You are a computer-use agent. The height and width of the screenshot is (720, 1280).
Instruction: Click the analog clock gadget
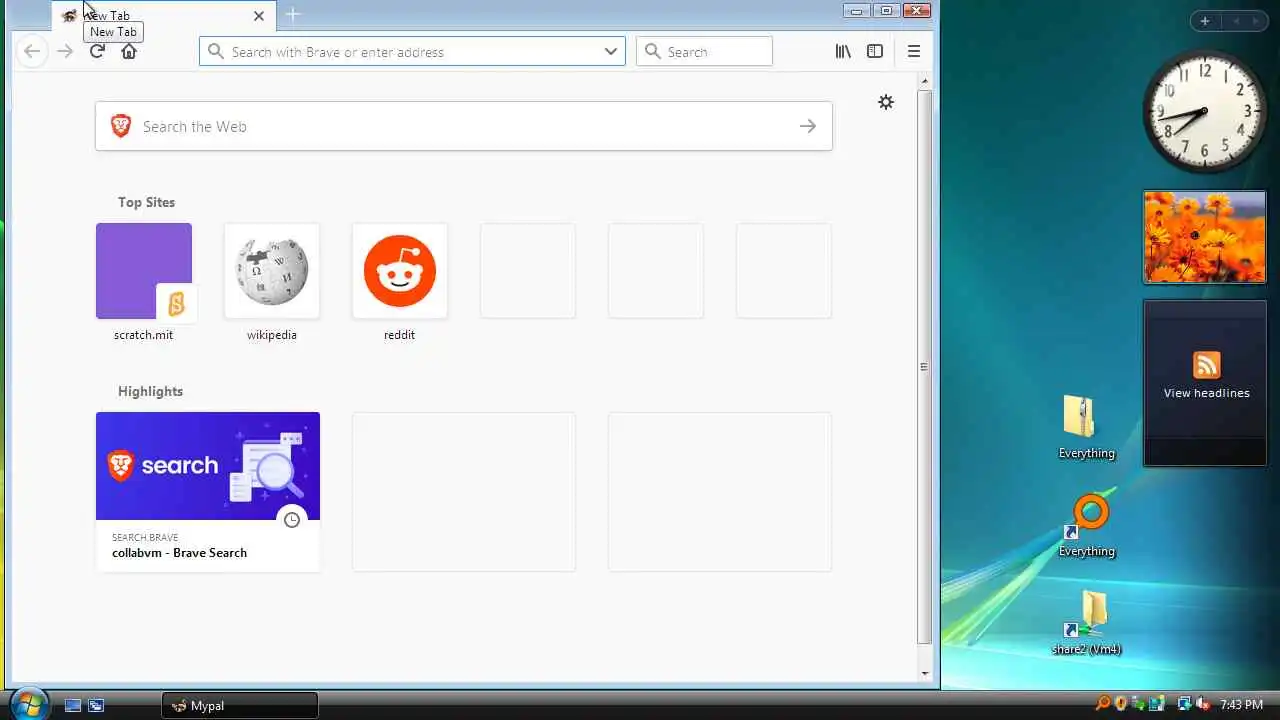click(1205, 112)
